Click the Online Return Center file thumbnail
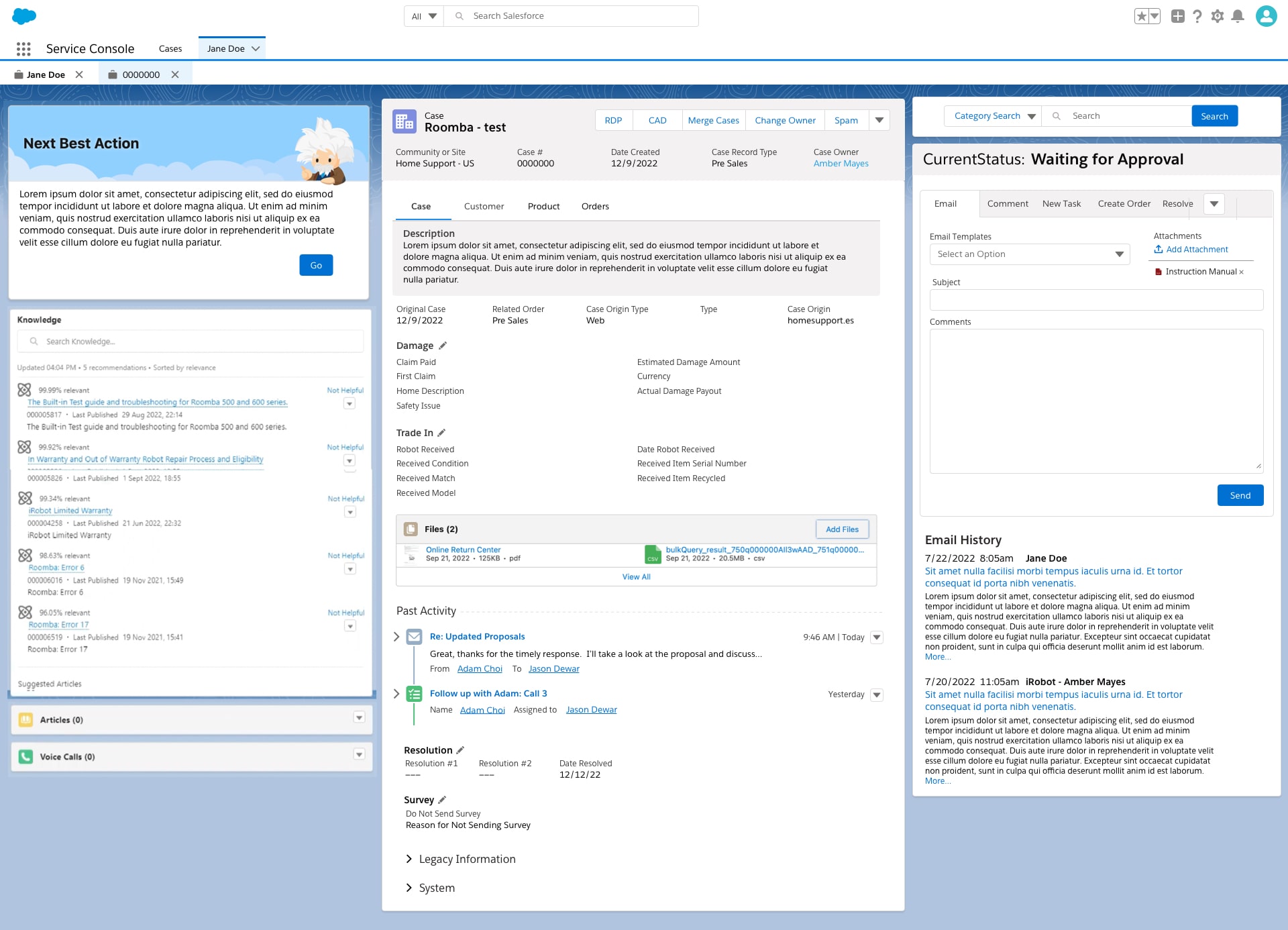Screen dimensions: 1288x930 (x=411, y=554)
